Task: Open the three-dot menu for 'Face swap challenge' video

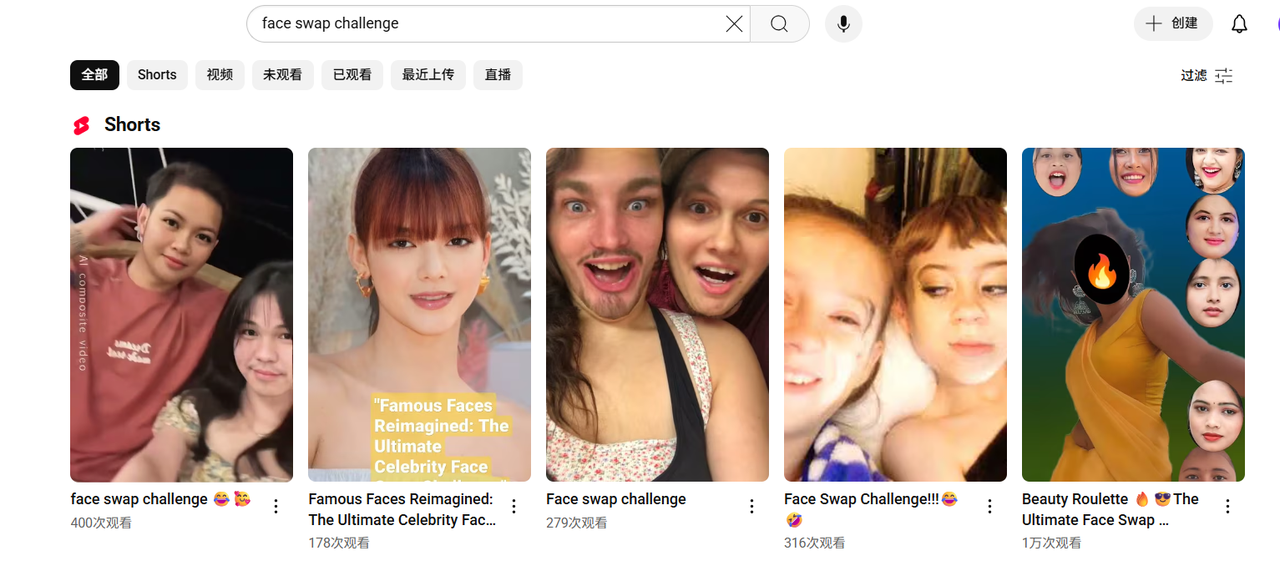Action: coord(751,506)
